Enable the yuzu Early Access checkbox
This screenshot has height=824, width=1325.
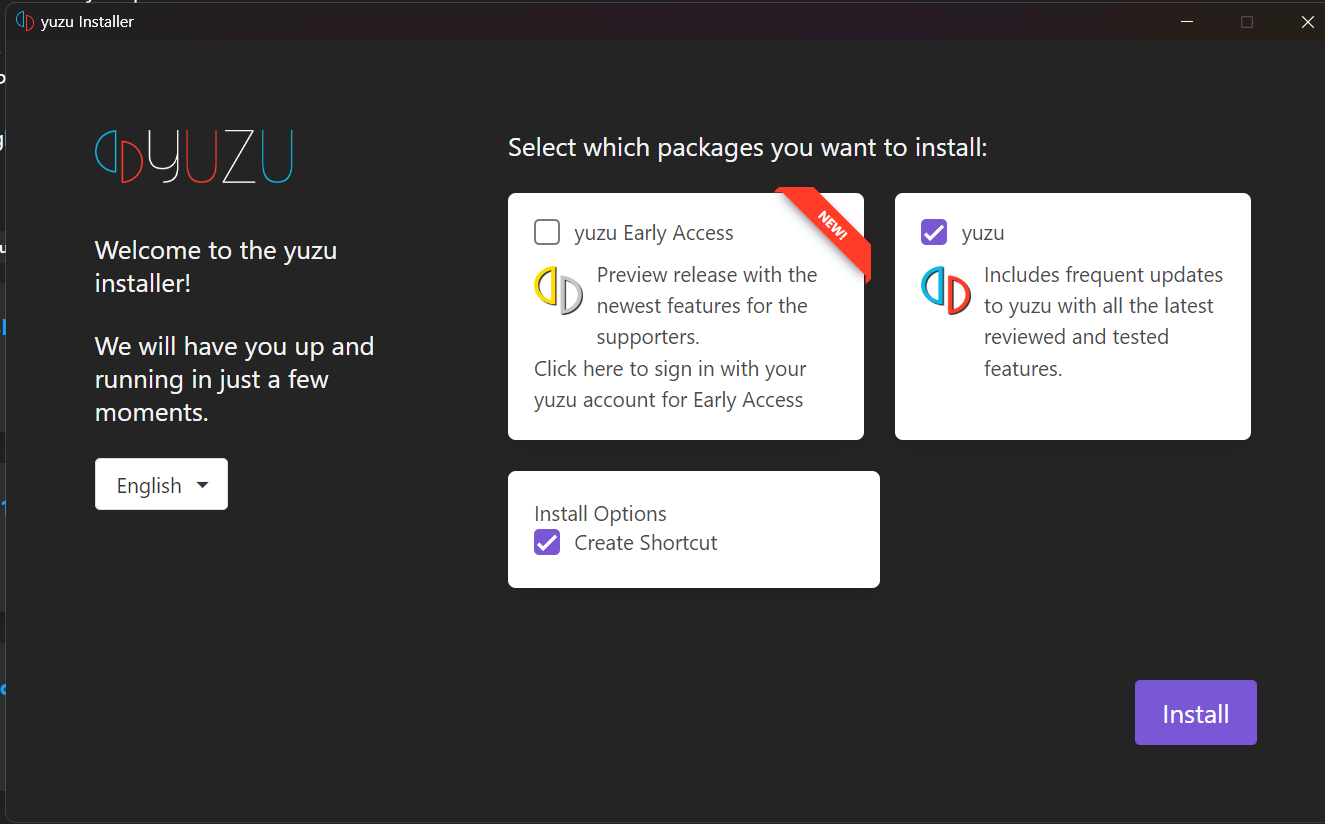coord(547,232)
